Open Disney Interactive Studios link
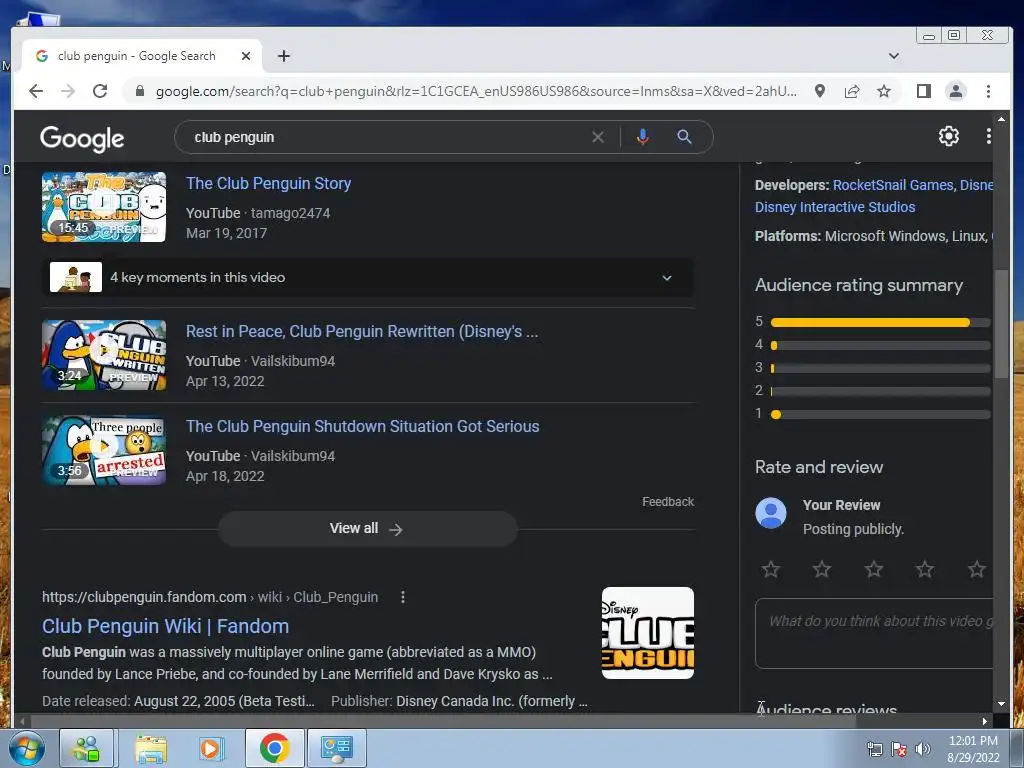This screenshot has width=1024, height=768. pos(835,207)
